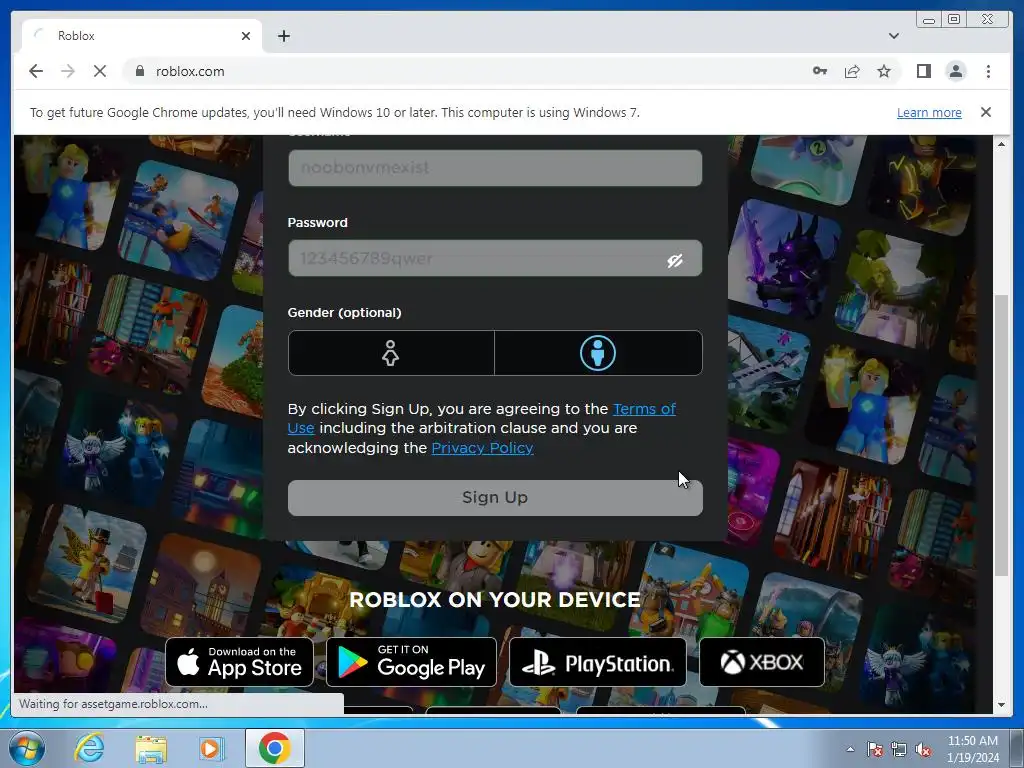Open the saved passwords key icon

pyautogui.click(x=820, y=71)
